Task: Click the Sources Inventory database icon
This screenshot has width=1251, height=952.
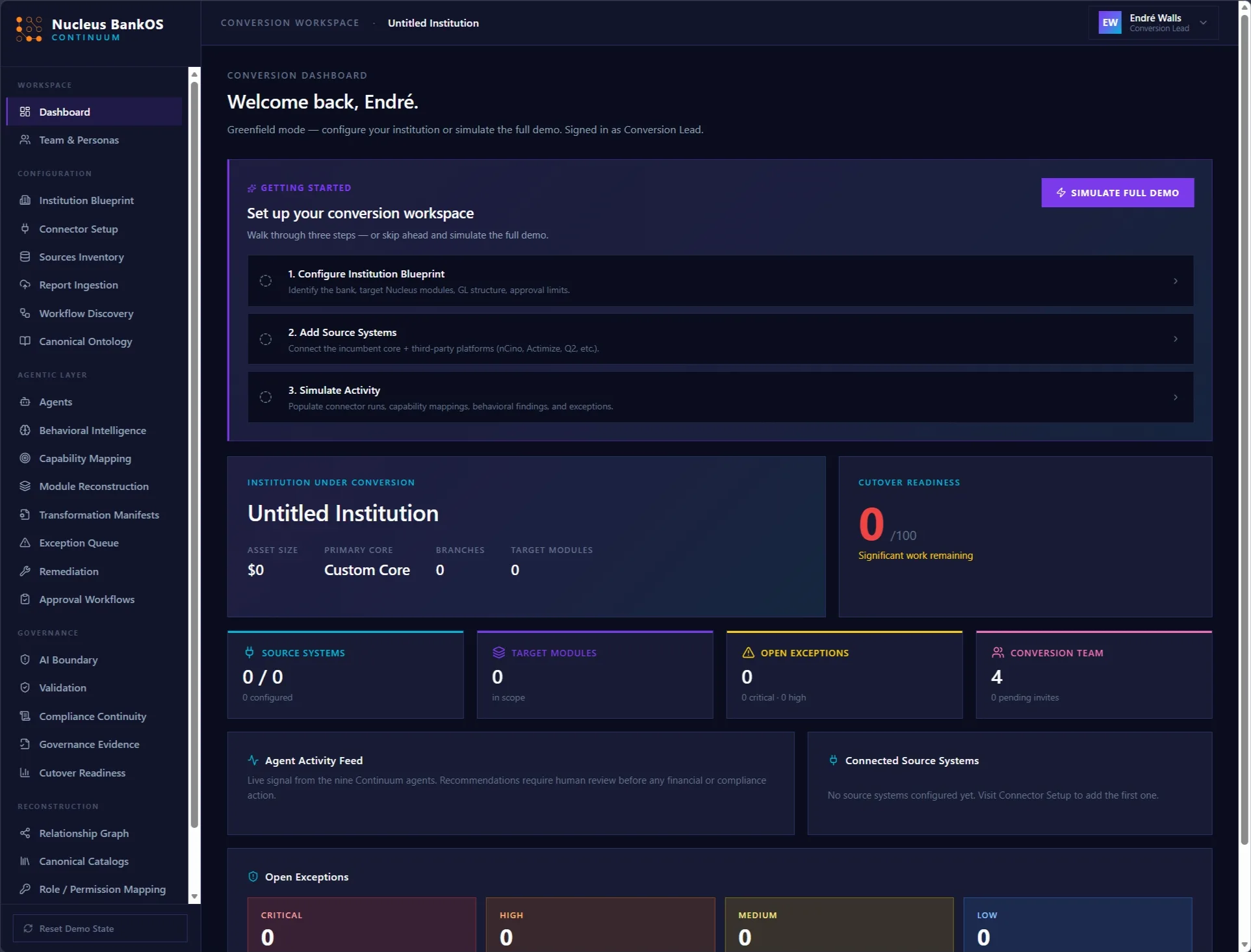Action: coord(25,257)
